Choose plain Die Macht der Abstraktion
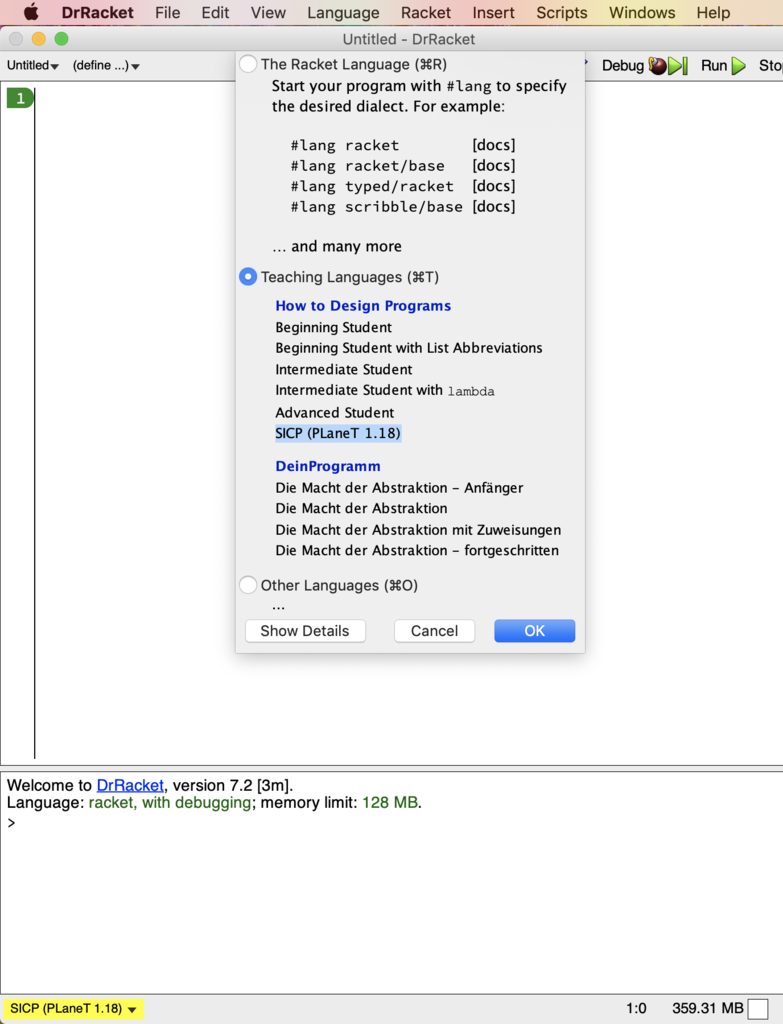Image resolution: width=783 pixels, height=1024 pixels. coord(361,509)
